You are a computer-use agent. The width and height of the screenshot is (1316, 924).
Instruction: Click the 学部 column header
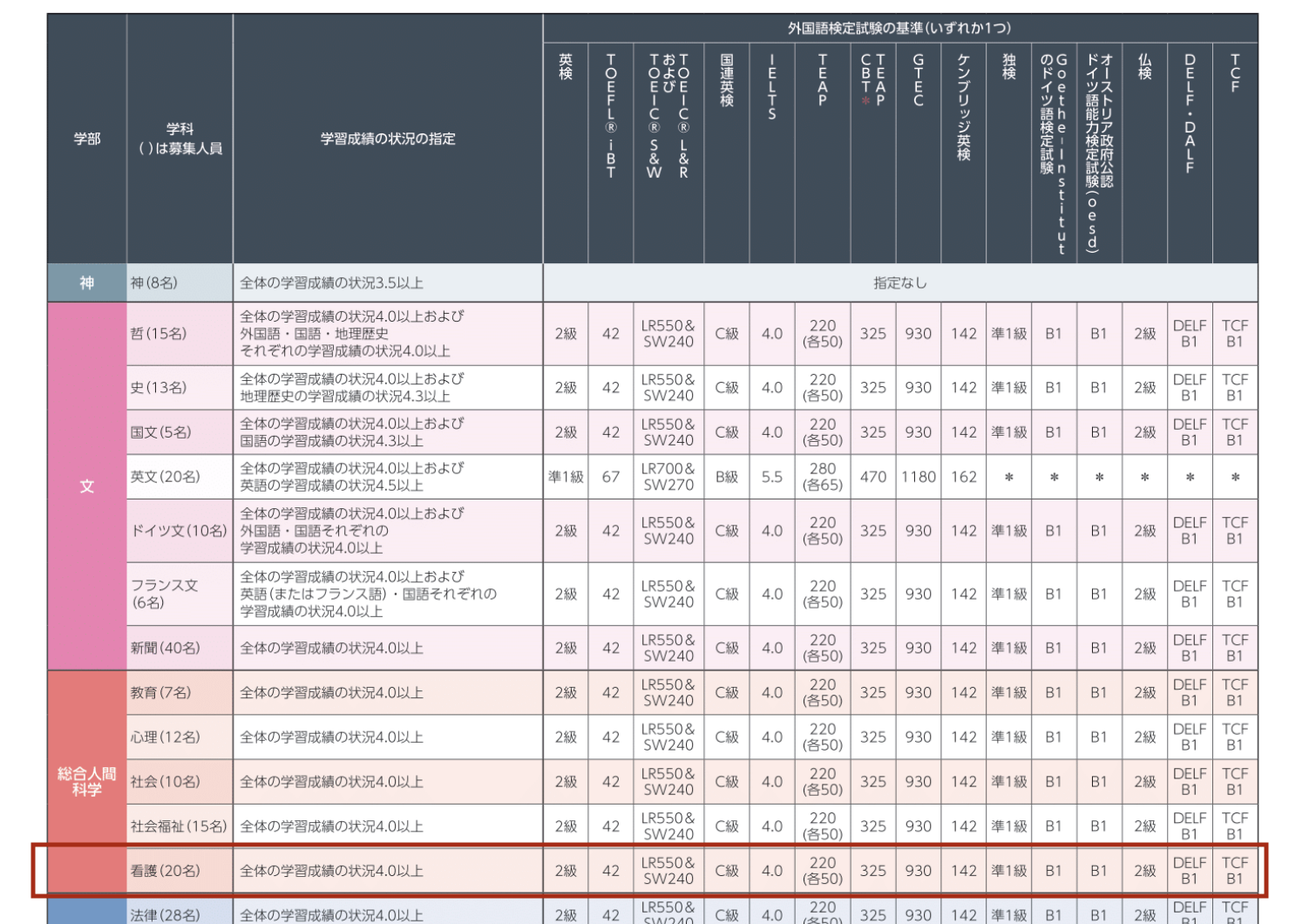87,139
